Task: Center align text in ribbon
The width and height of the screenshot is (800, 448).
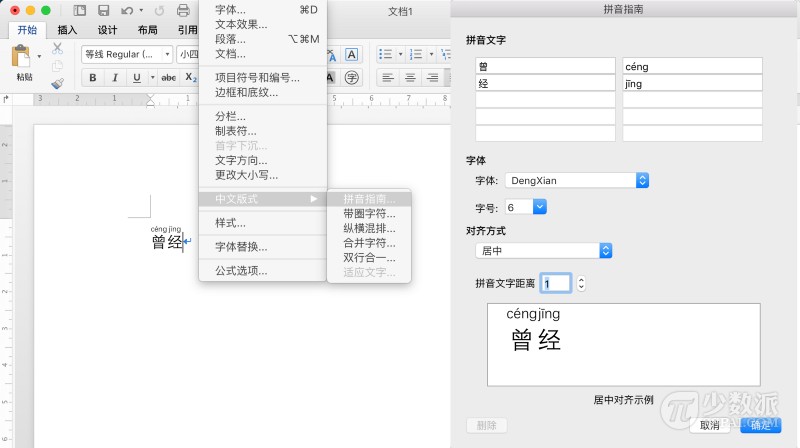Action: [x=410, y=78]
